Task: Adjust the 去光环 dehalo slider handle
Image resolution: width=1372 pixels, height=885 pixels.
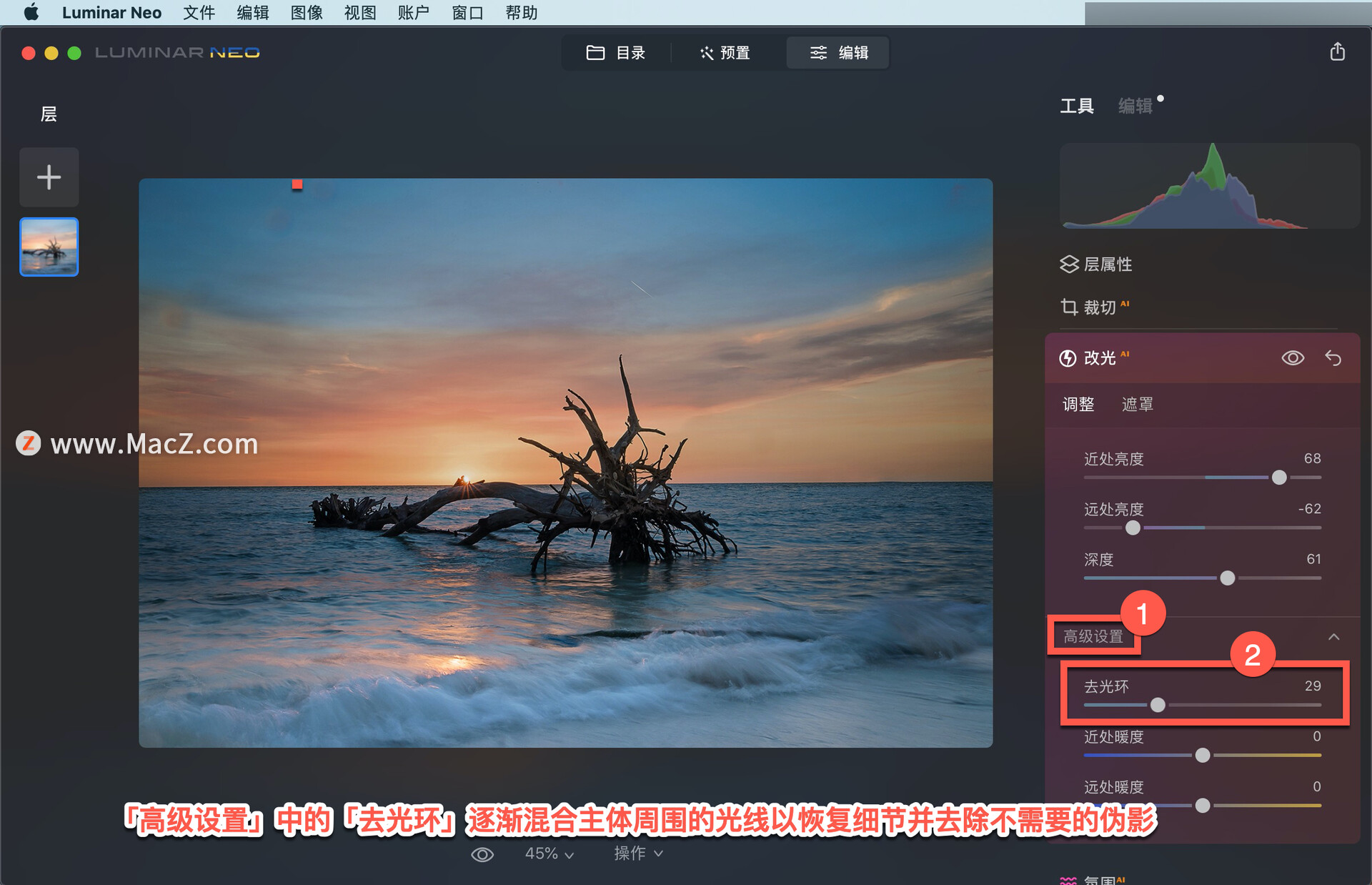Action: 1158,706
